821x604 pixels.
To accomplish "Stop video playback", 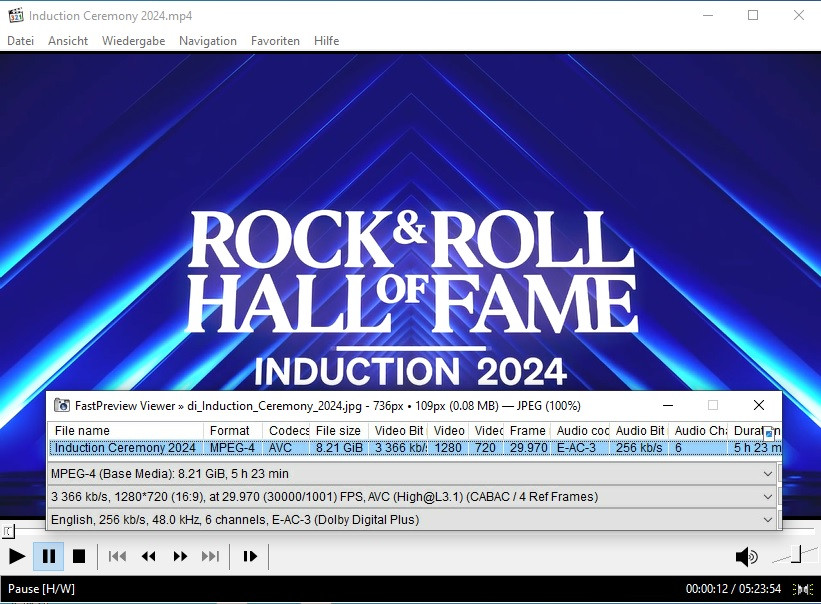I will (x=79, y=557).
